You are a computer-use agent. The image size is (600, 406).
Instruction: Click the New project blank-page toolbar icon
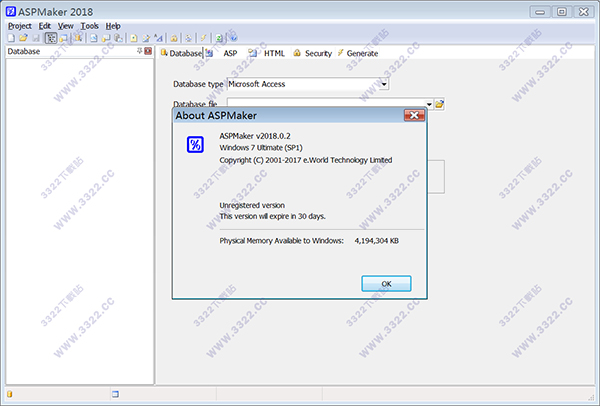11,38
